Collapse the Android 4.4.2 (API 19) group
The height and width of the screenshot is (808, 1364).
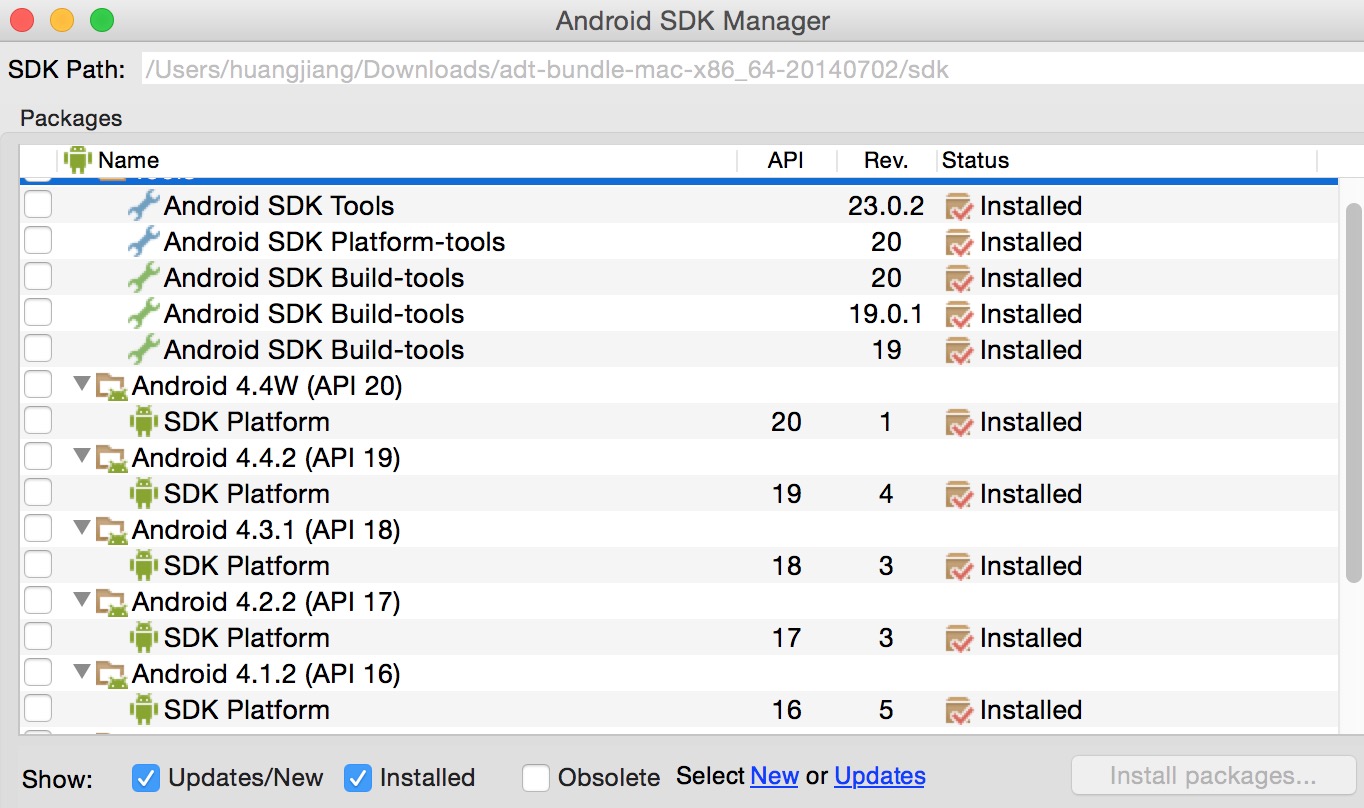click(83, 456)
